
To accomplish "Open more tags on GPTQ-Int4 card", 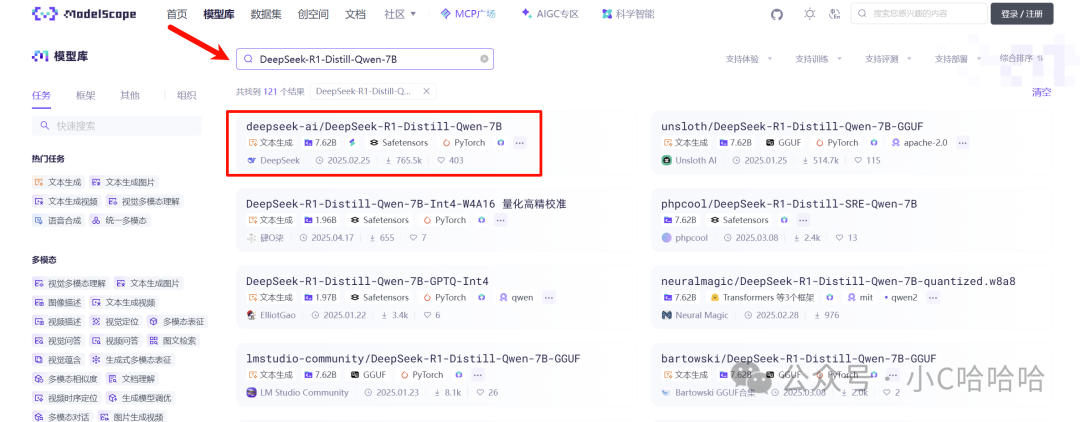I will [548, 297].
